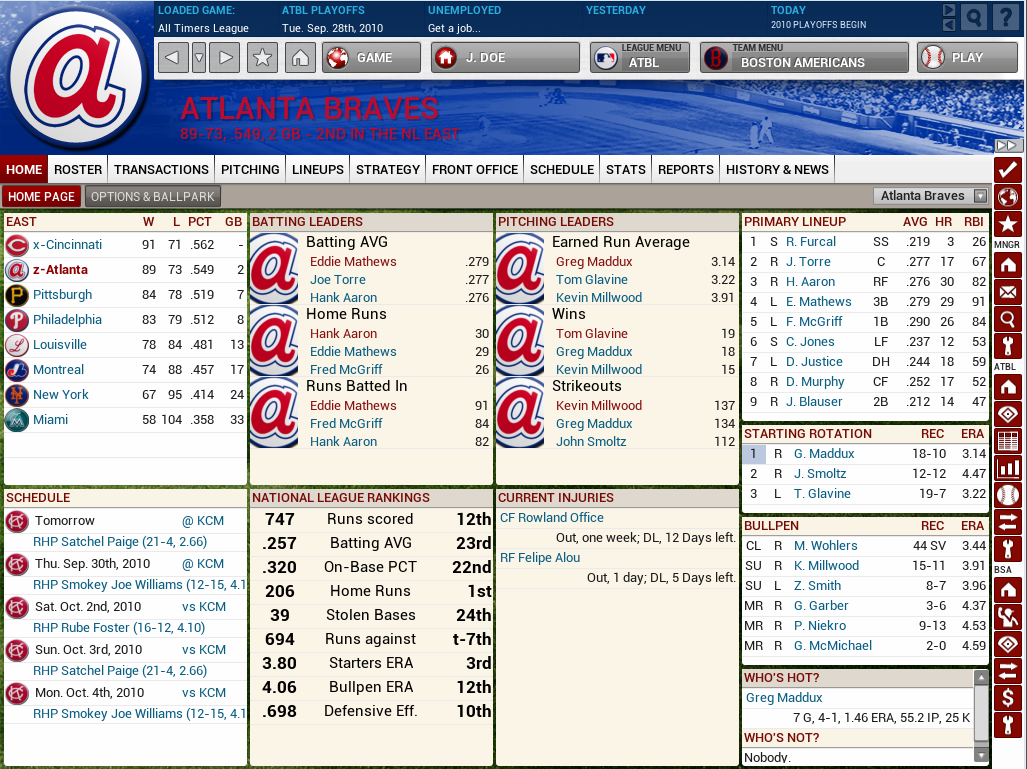This screenshot has height=769, width=1027.
Task: Click the MNGR magnifier search icon
Action: click(1007, 319)
